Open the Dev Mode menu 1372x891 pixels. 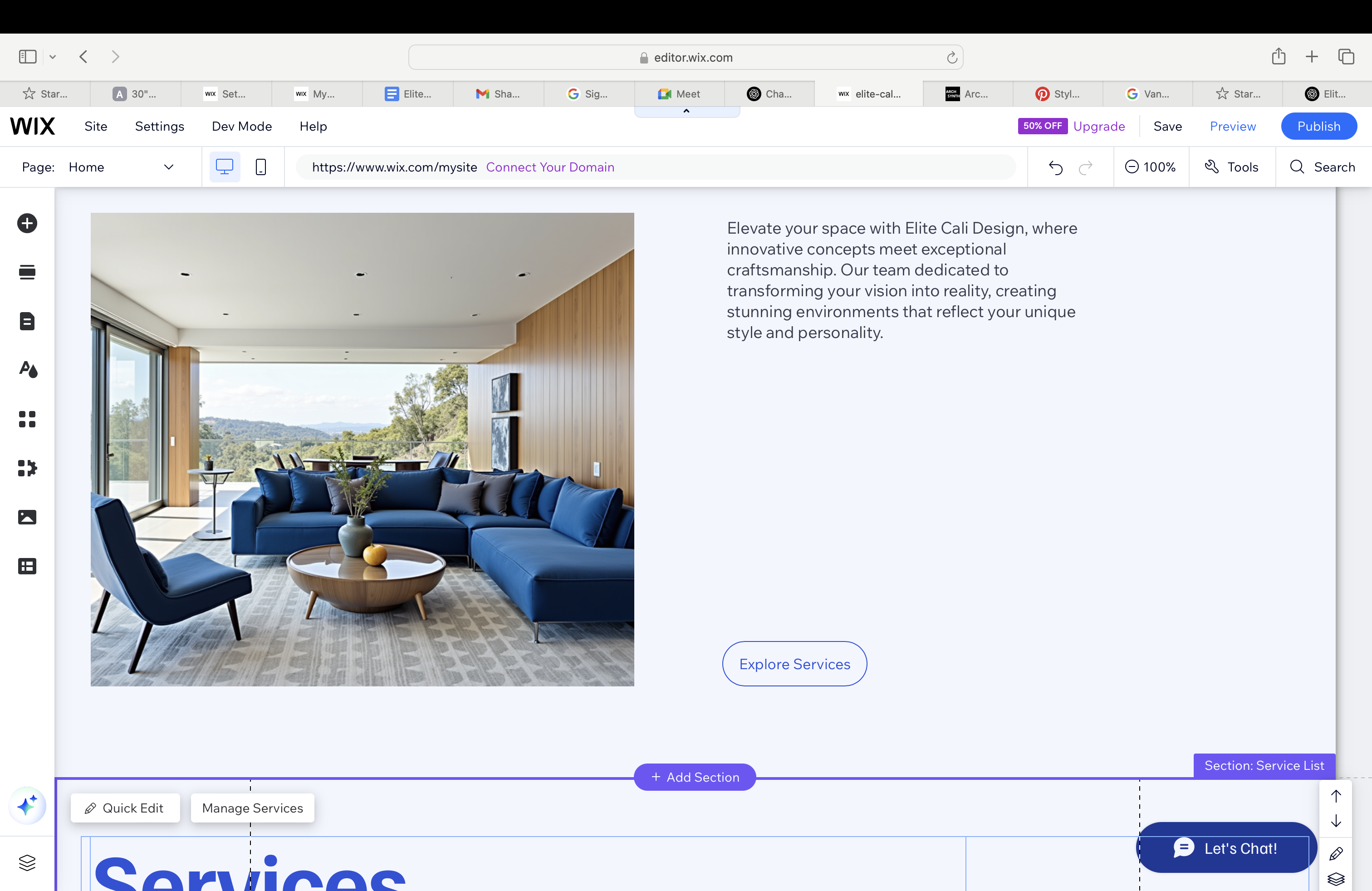241,126
